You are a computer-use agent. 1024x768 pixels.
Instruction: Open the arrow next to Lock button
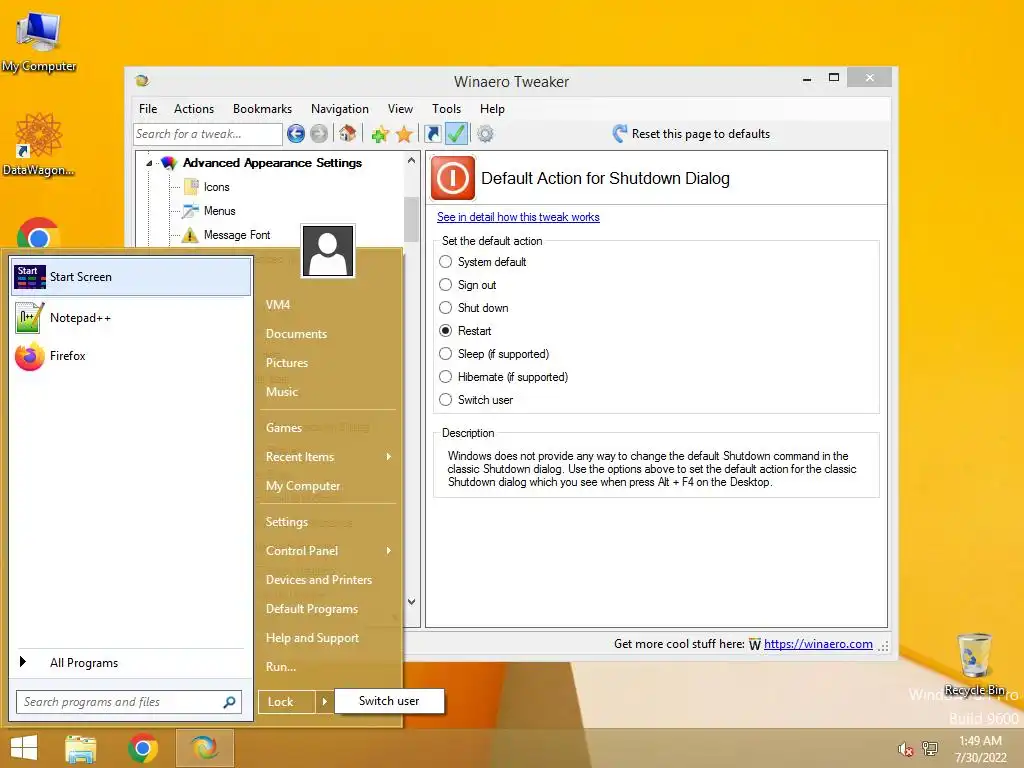324,702
